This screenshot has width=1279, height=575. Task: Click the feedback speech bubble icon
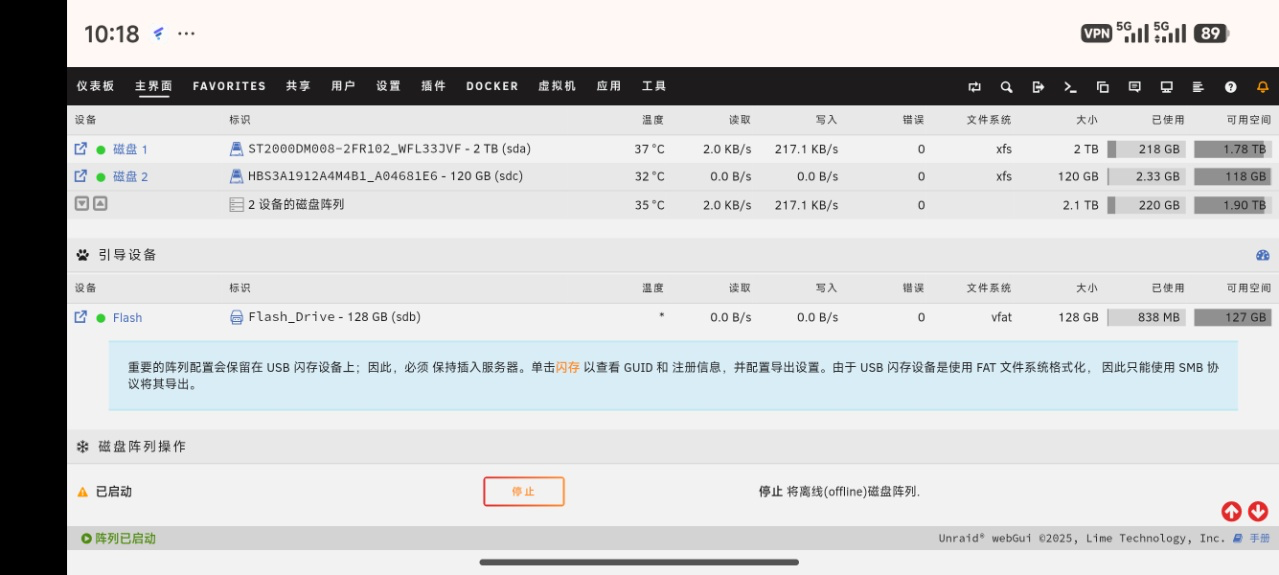(x=1134, y=87)
